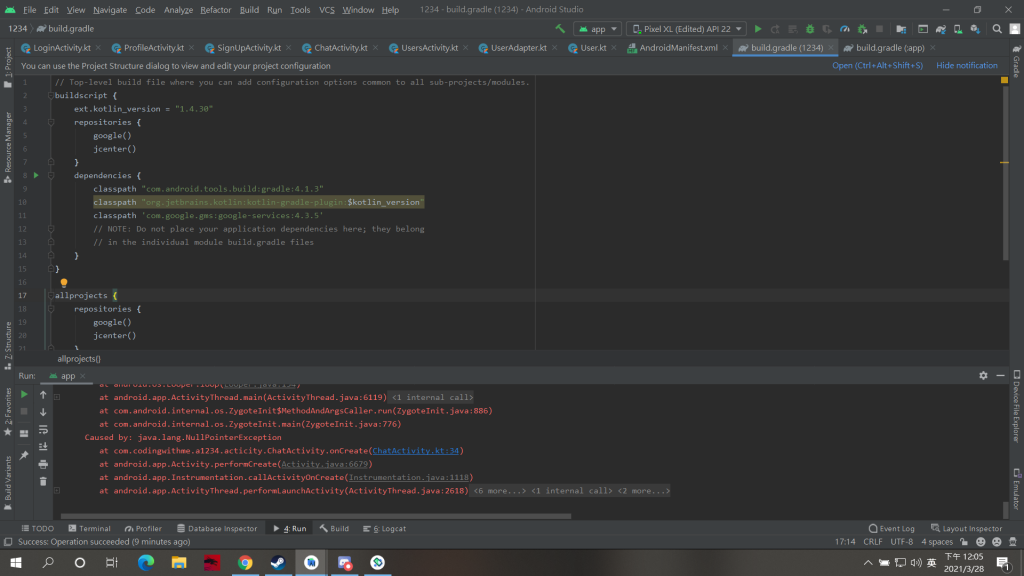Click CRLF line separator selector in status bar

(872, 541)
